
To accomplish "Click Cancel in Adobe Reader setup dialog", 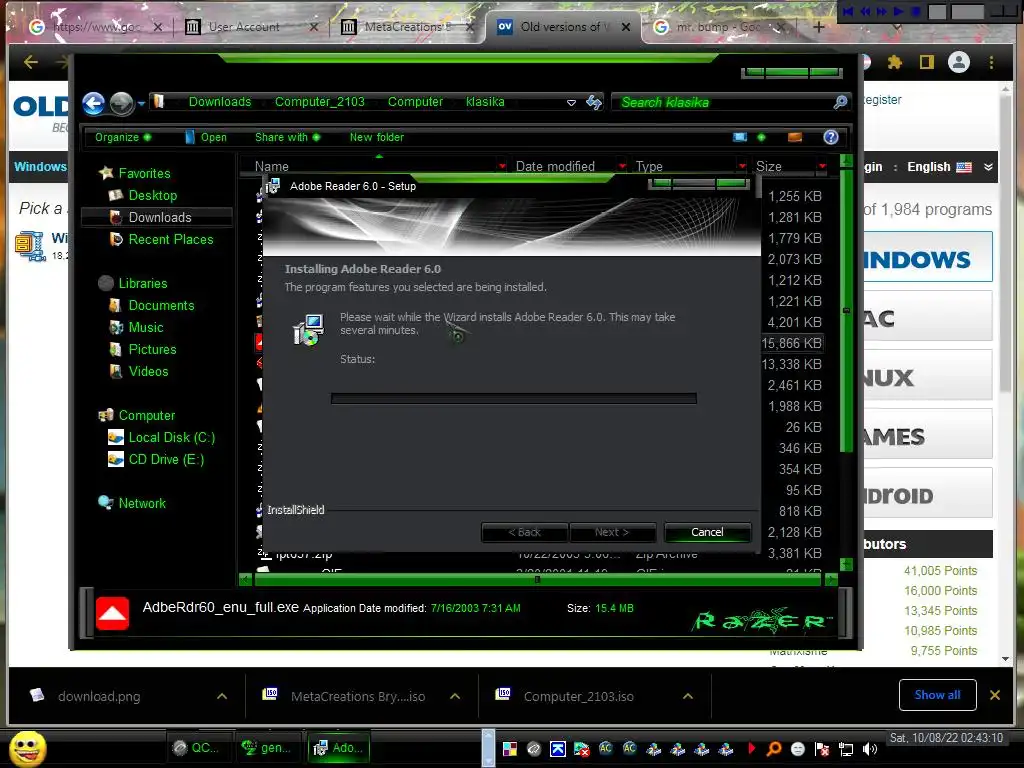I will point(707,532).
